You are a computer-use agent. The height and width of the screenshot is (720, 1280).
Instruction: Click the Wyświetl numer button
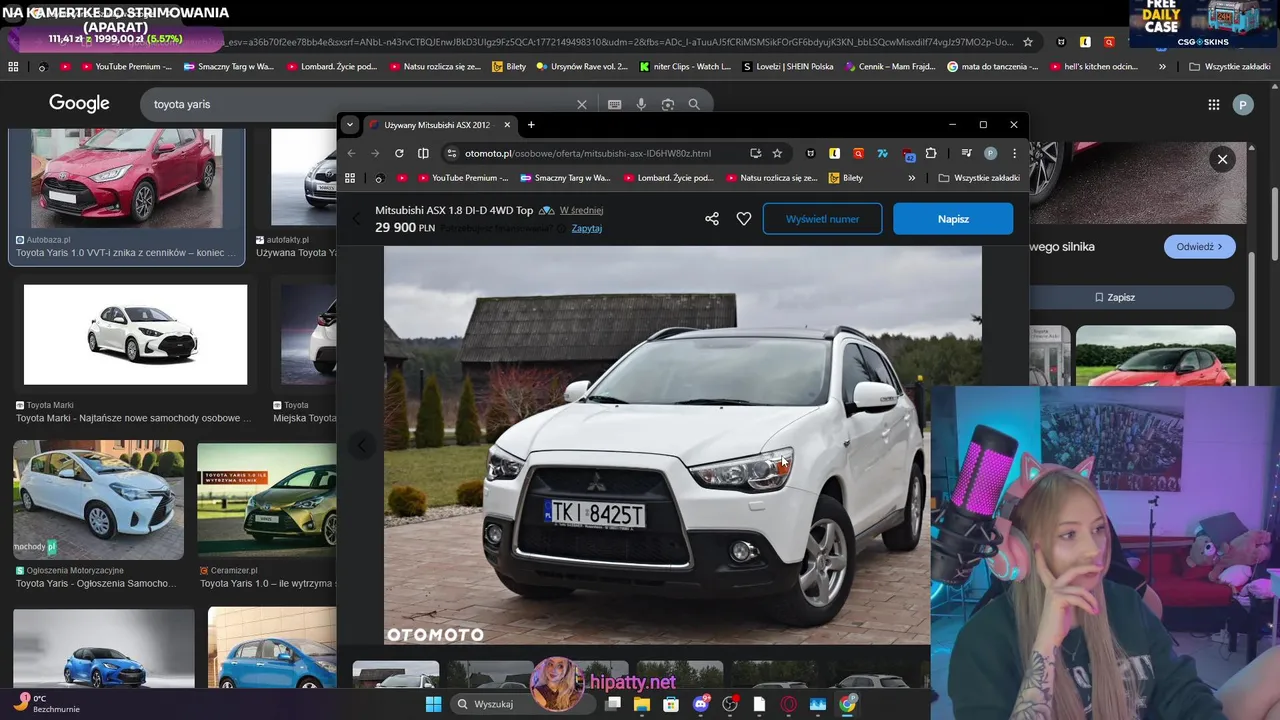[x=822, y=218]
